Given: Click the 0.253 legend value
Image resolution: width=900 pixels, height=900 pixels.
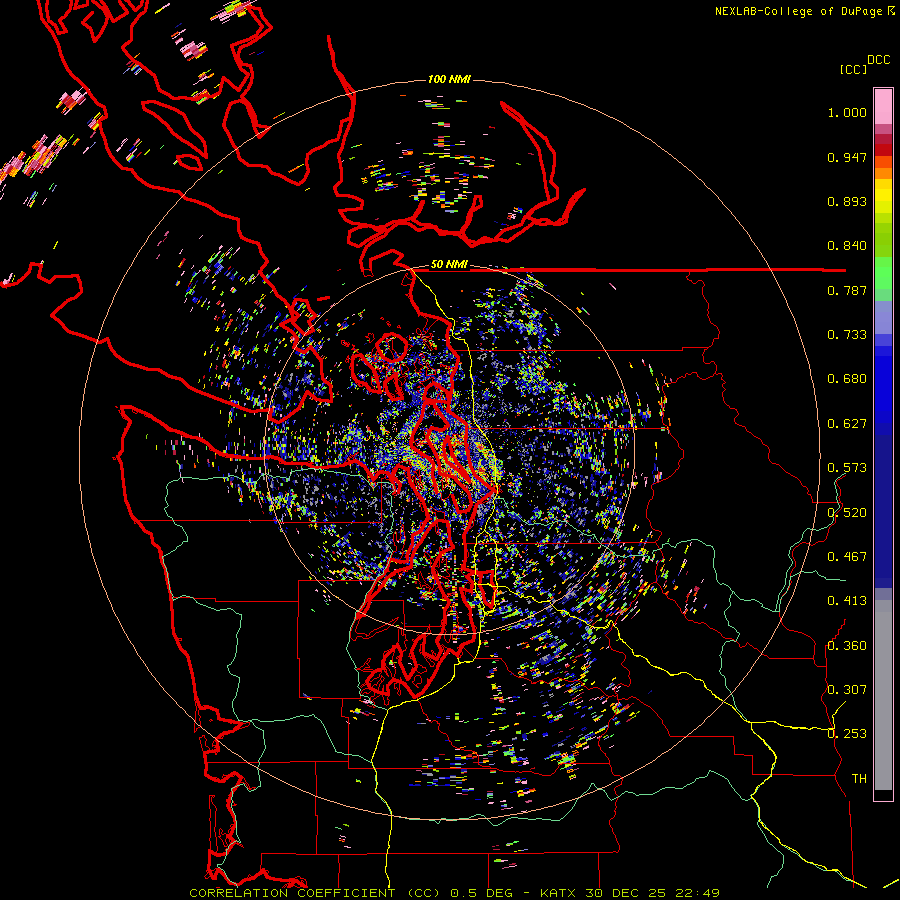Looking at the screenshot, I should (847, 734).
